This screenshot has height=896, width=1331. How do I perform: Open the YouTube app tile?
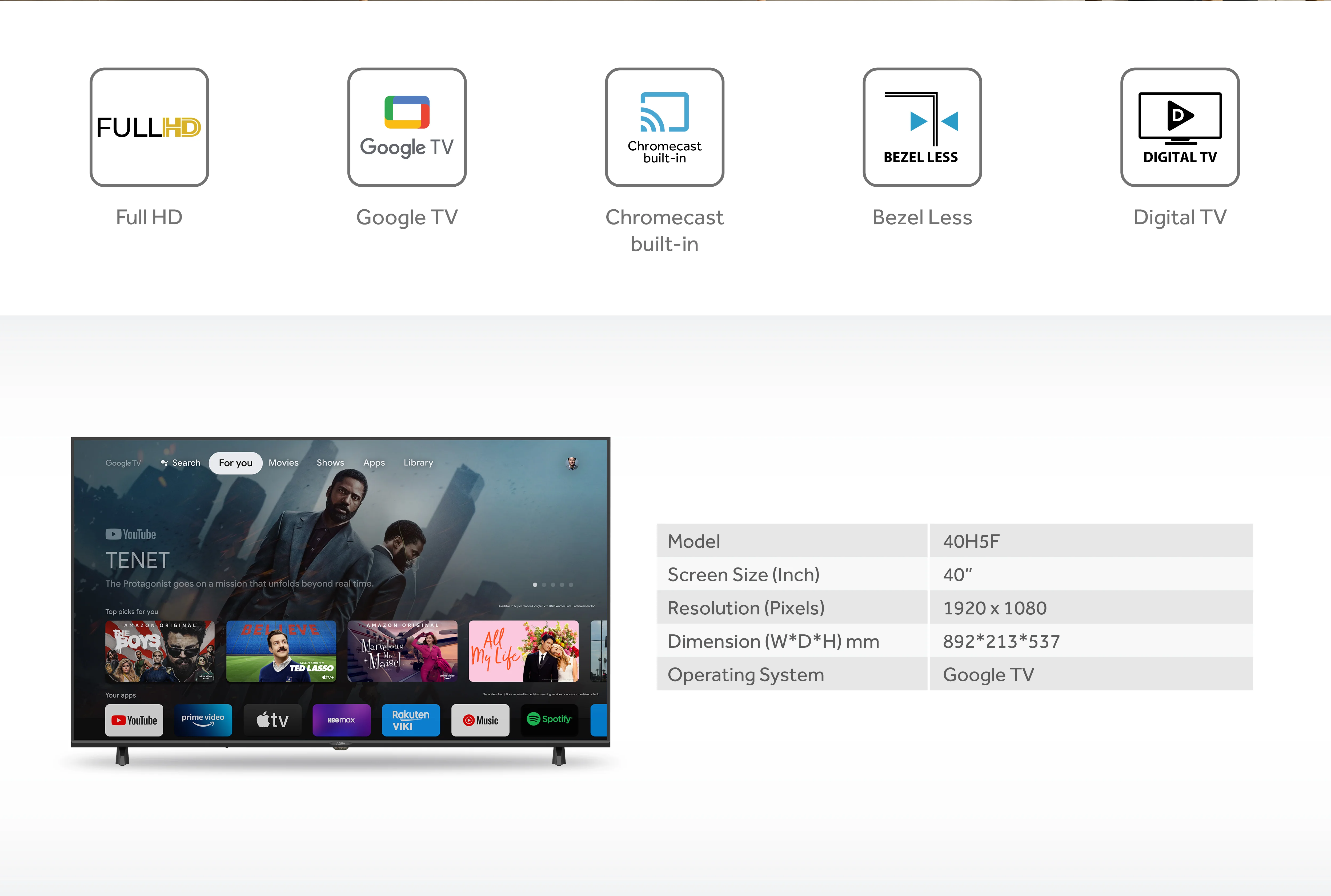tap(134, 720)
